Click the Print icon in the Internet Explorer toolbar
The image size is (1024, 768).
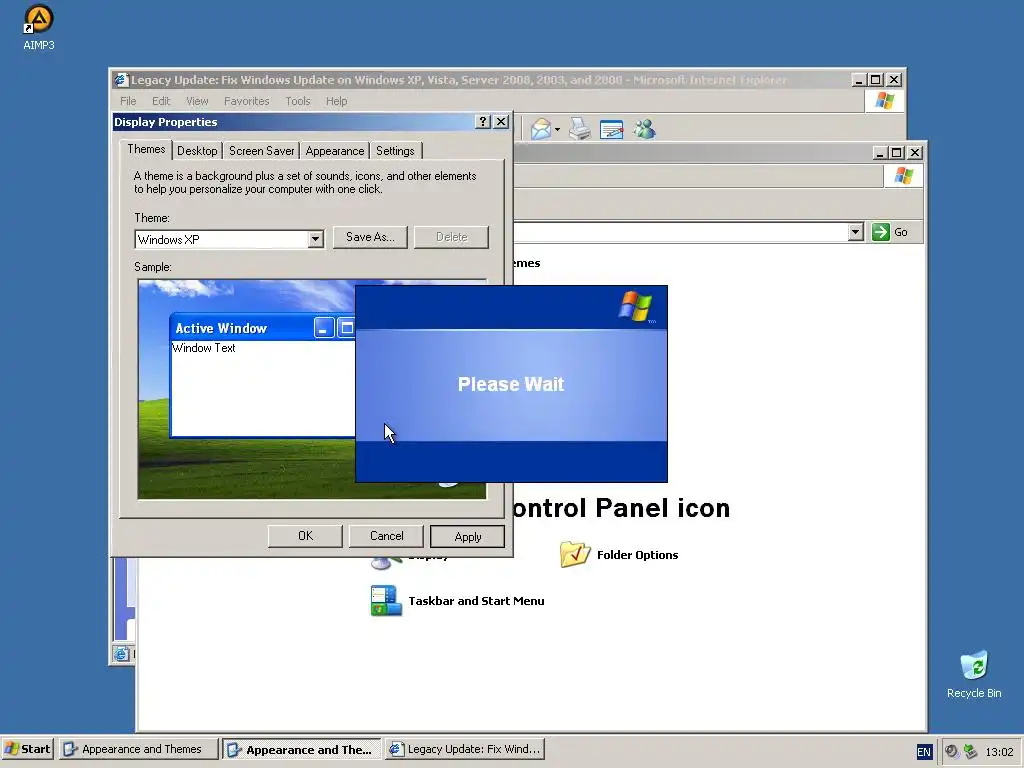click(x=579, y=129)
